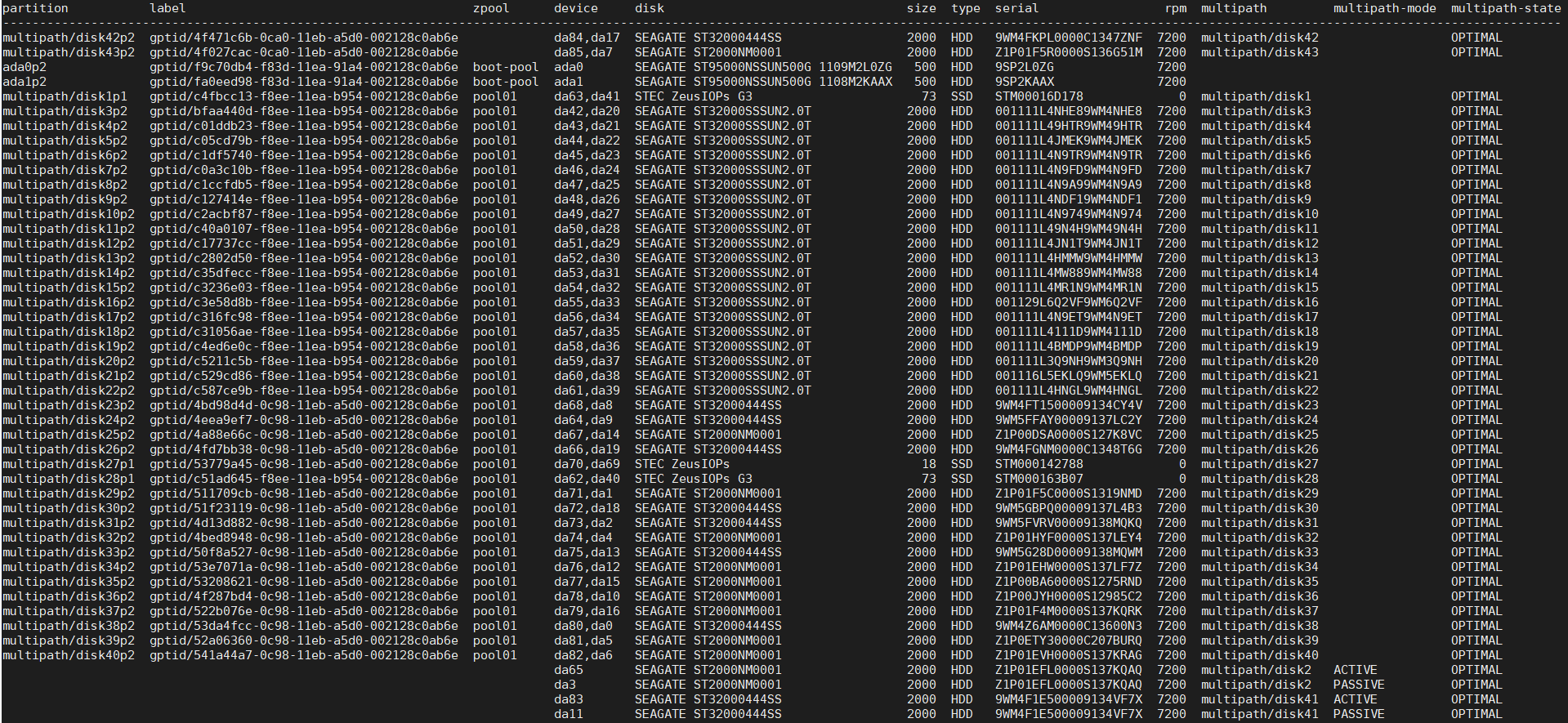Click multipath cell "multipath/disk10"
The image size is (1568, 723).
[x=1260, y=214]
